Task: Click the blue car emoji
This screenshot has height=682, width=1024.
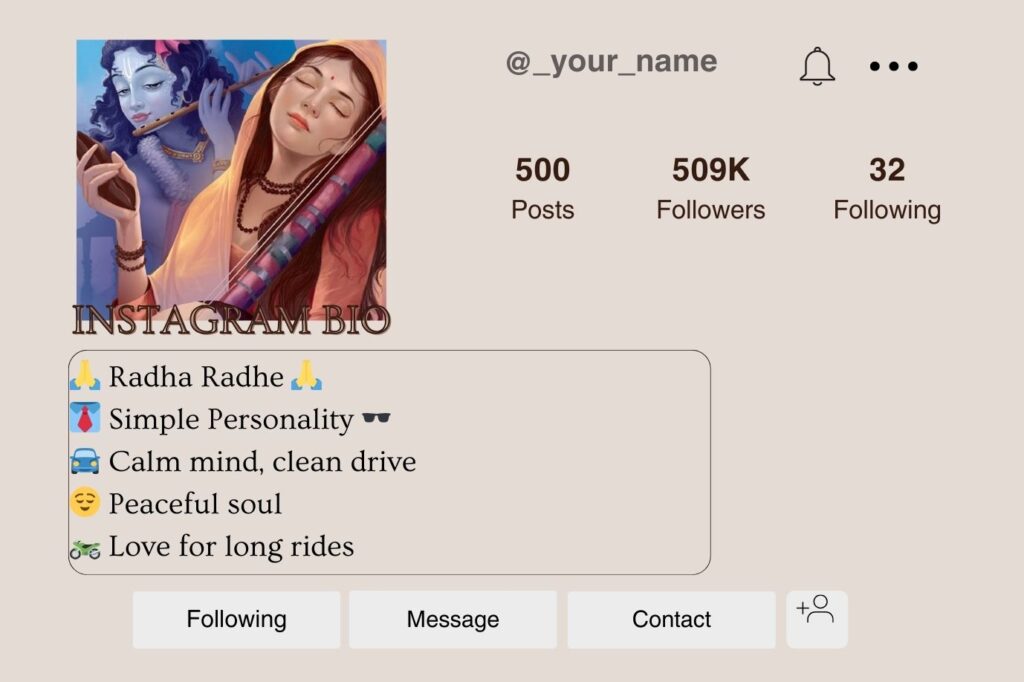Action: coord(86,461)
